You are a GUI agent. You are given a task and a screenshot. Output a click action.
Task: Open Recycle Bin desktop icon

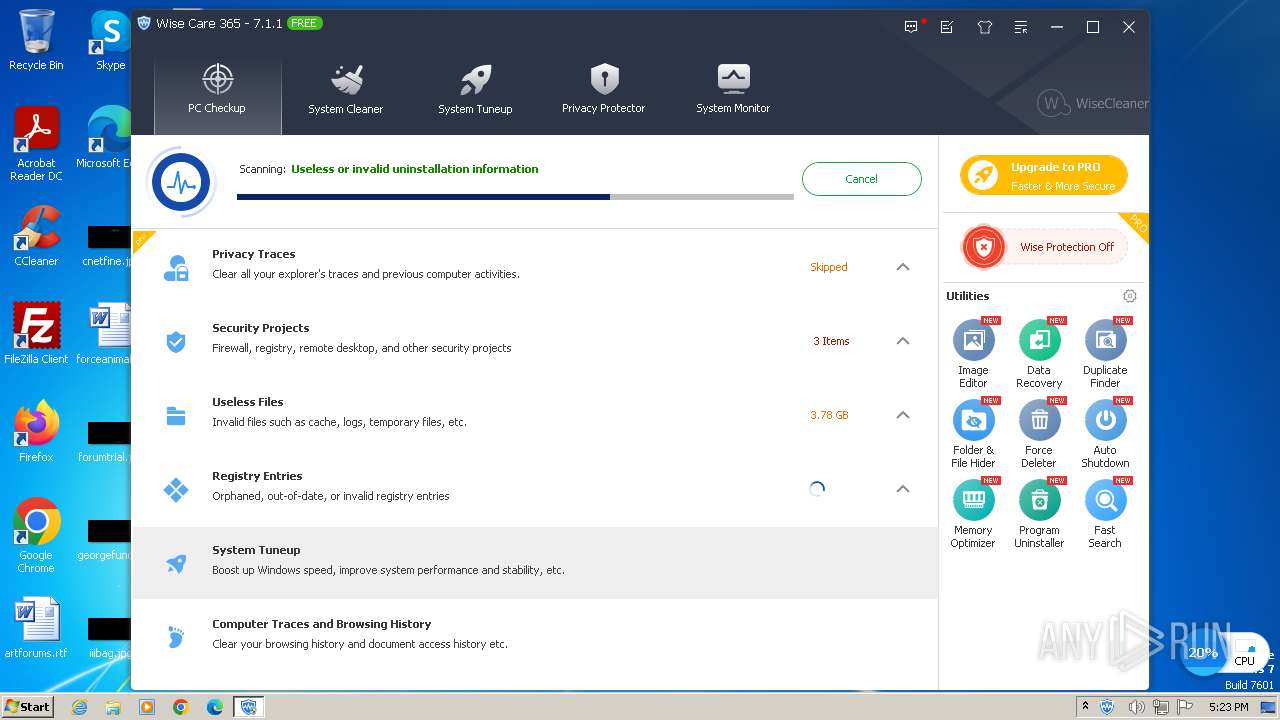click(36, 40)
